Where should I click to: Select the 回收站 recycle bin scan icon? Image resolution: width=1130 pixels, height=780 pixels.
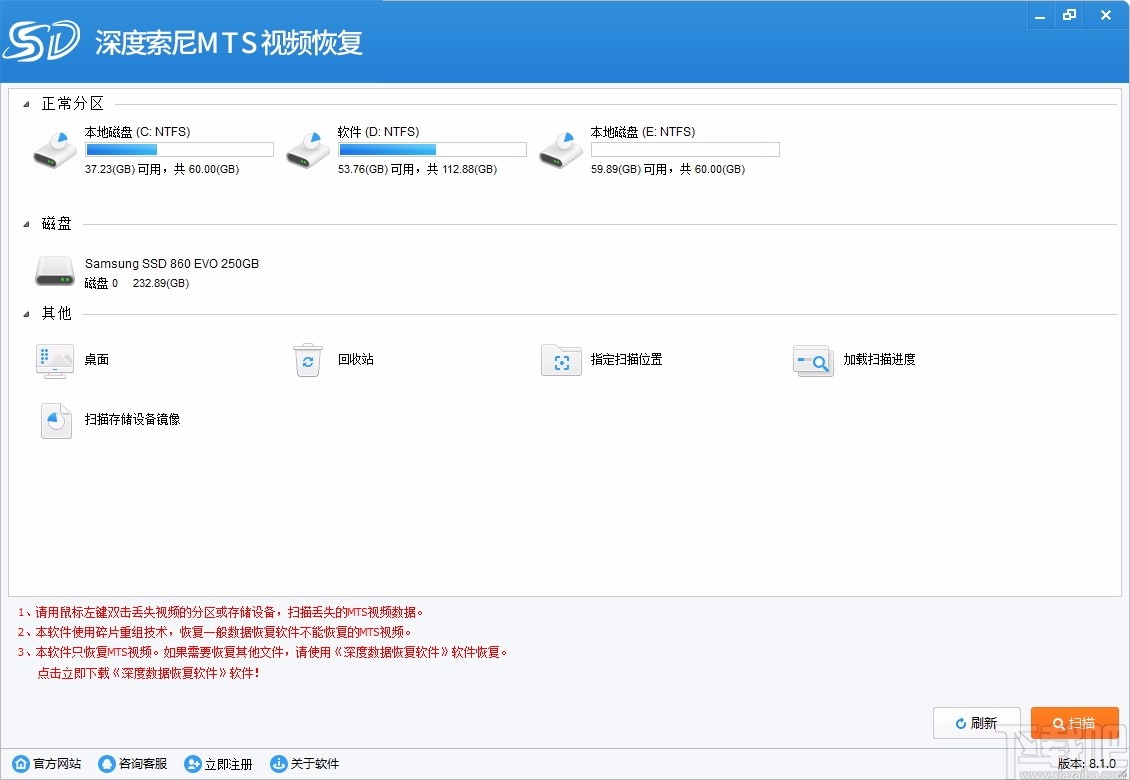[x=308, y=360]
